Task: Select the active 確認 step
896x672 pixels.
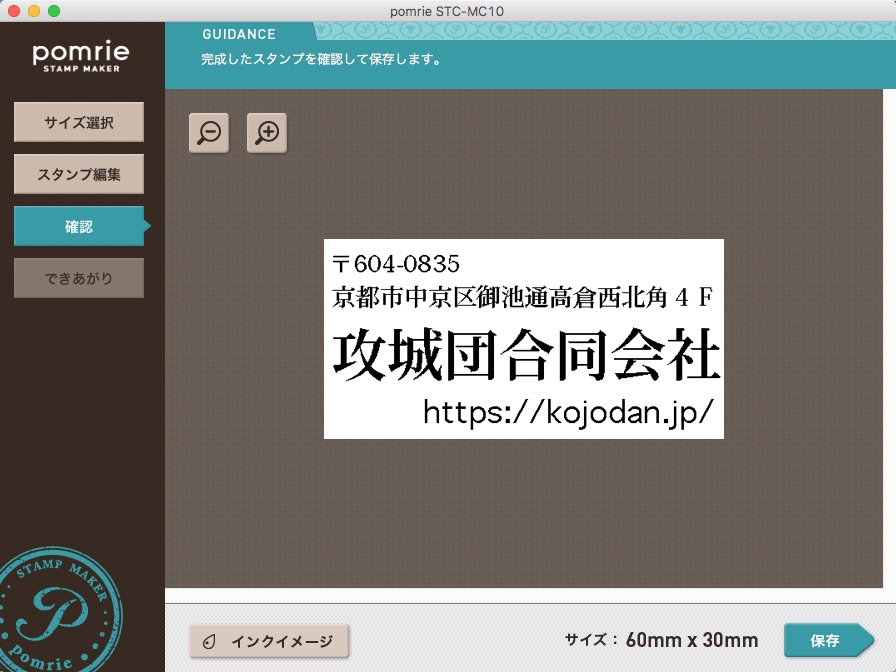Action: coord(78,226)
